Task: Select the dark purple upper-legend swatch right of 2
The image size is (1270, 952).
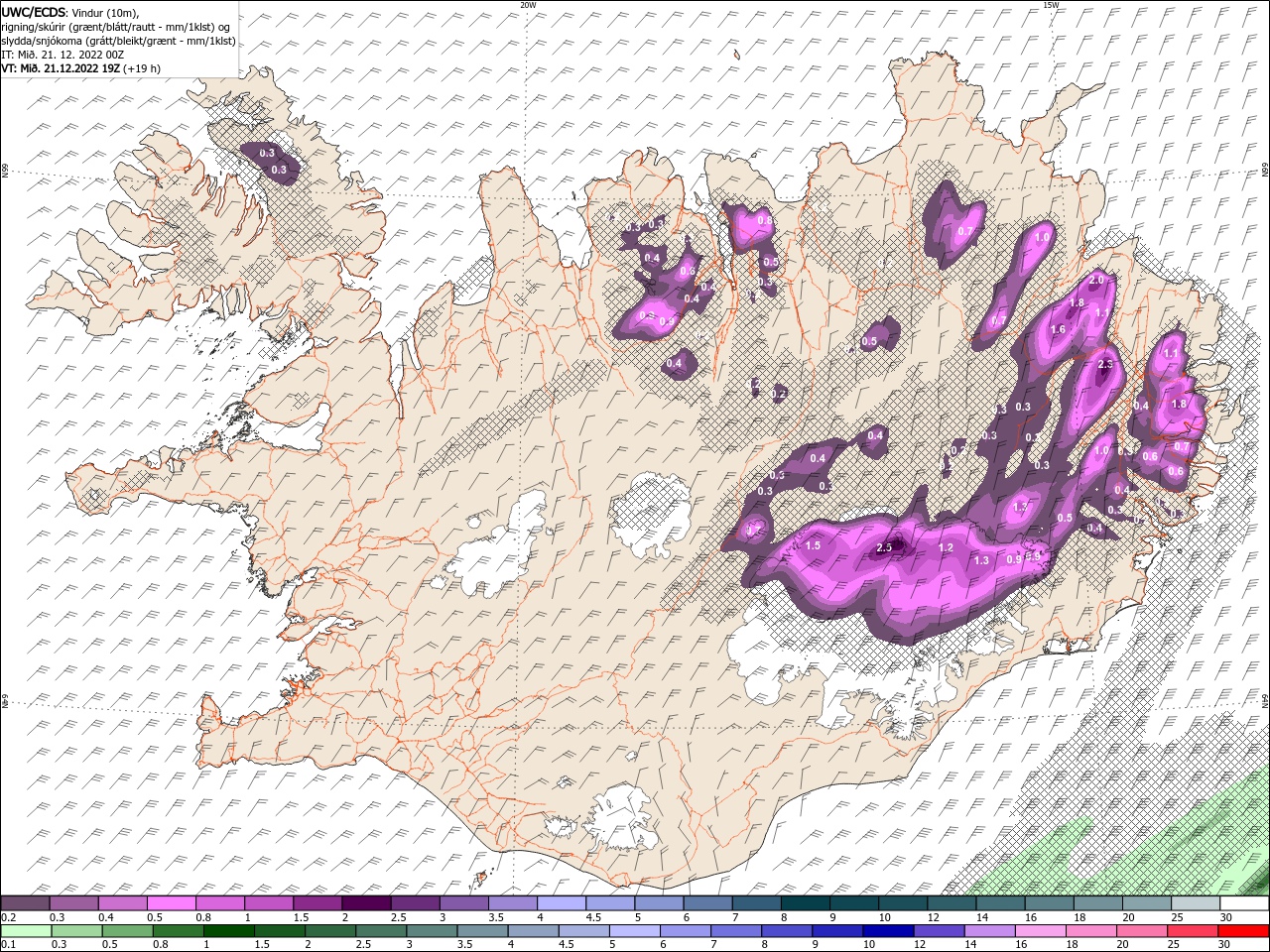Action: [365, 903]
